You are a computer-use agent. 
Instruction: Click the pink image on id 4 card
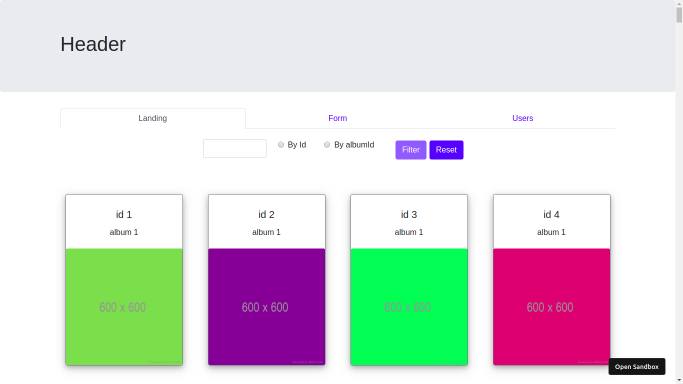(551, 307)
